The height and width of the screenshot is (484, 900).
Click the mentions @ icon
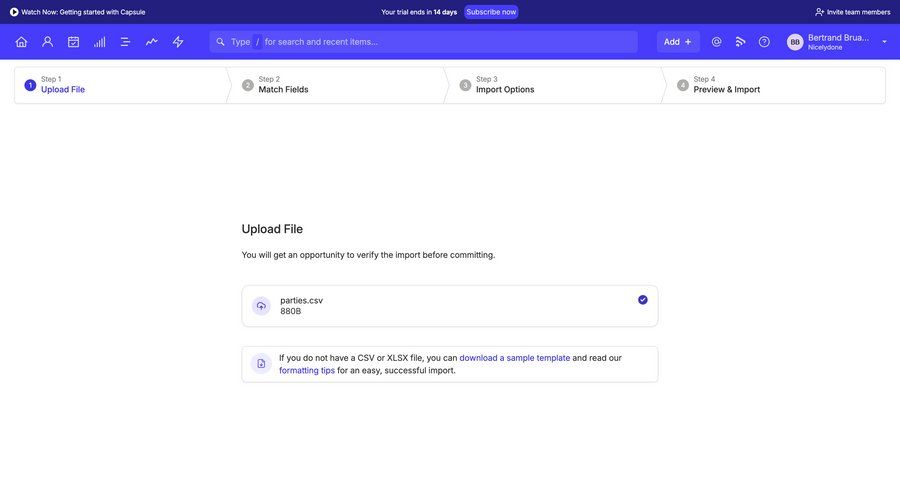point(716,42)
